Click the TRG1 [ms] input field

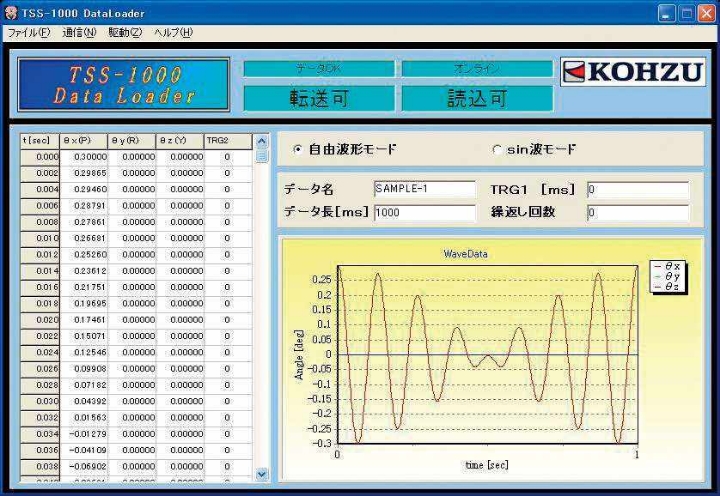(638, 189)
